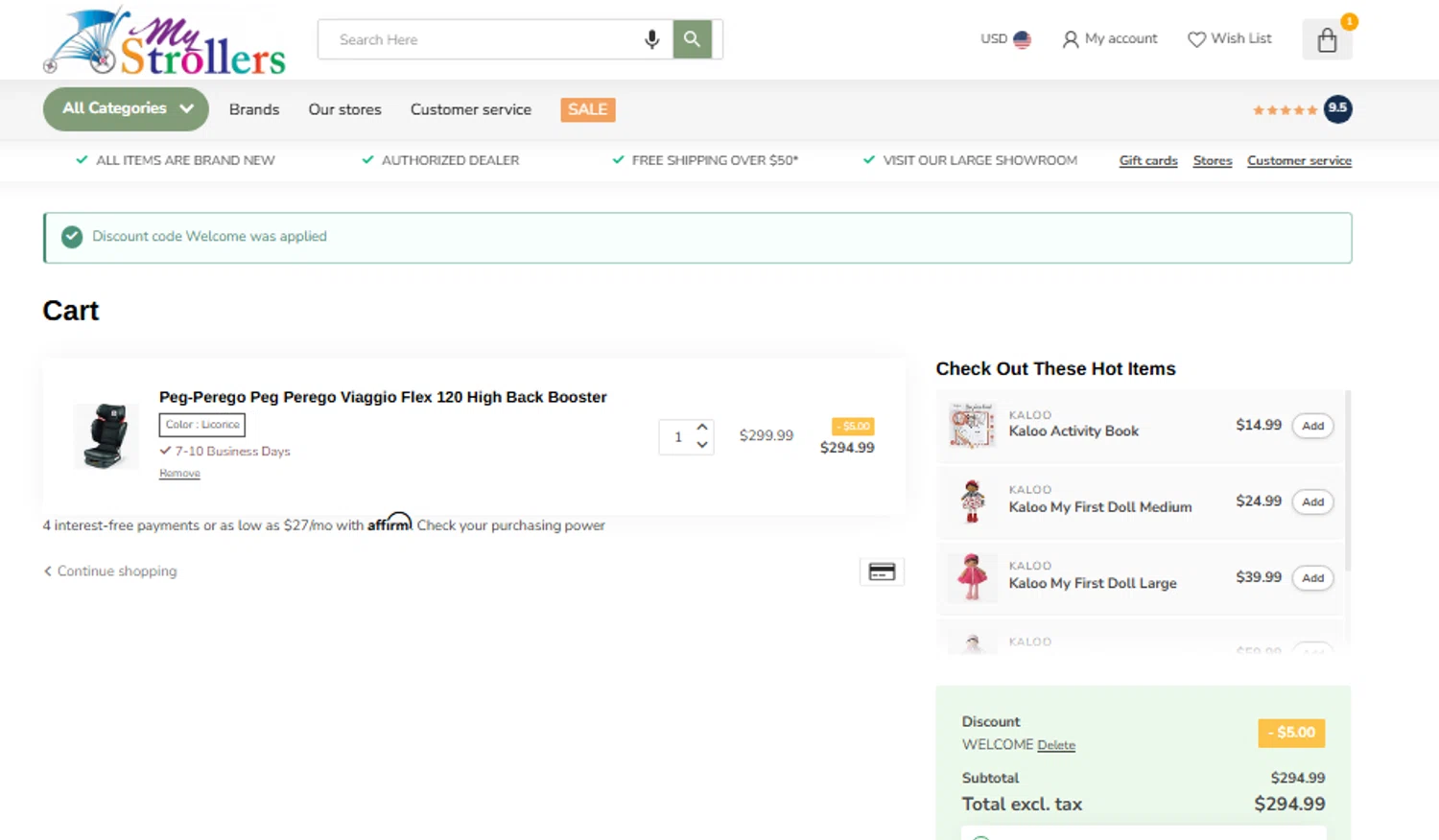Open the Affirm logo link

(x=389, y=523)
